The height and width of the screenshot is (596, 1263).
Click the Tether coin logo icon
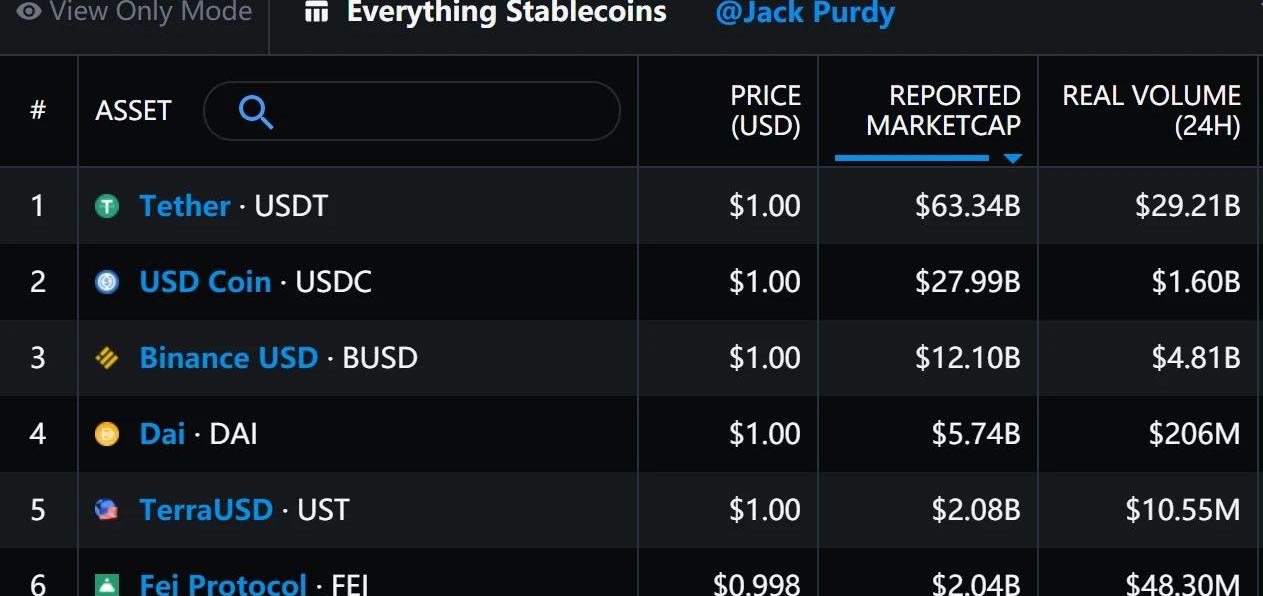point(107,207)
